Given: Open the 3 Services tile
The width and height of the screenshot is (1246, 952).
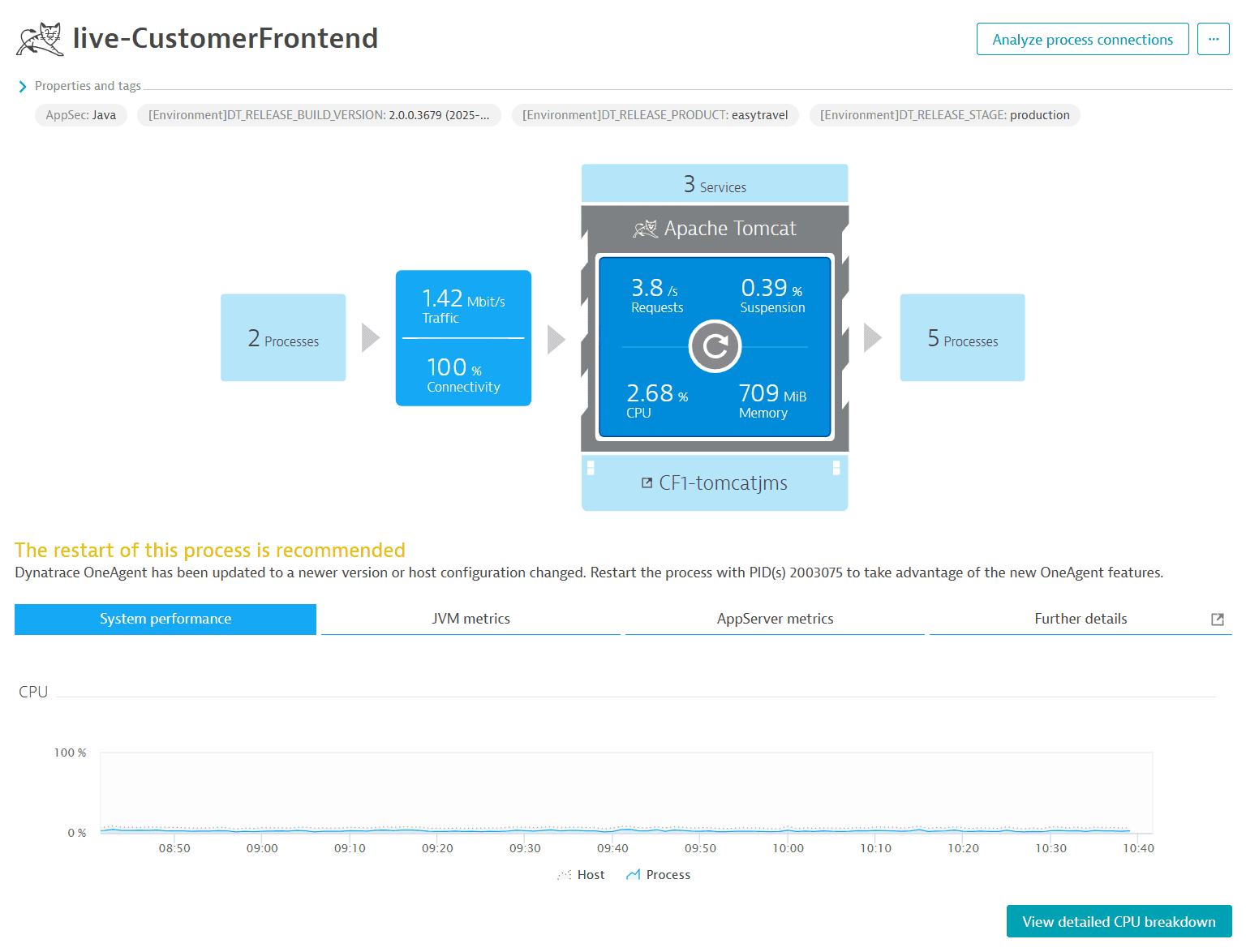Looking at the screenshot, I should (x=715, y=183).
